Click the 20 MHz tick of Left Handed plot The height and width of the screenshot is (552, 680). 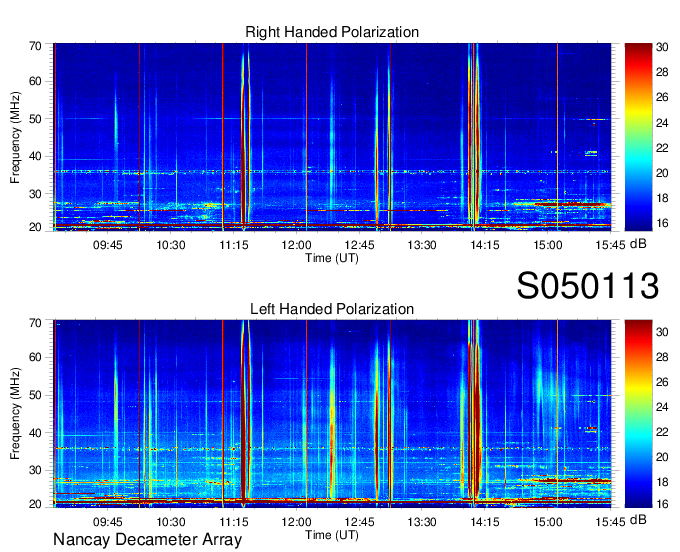[35, 504]
